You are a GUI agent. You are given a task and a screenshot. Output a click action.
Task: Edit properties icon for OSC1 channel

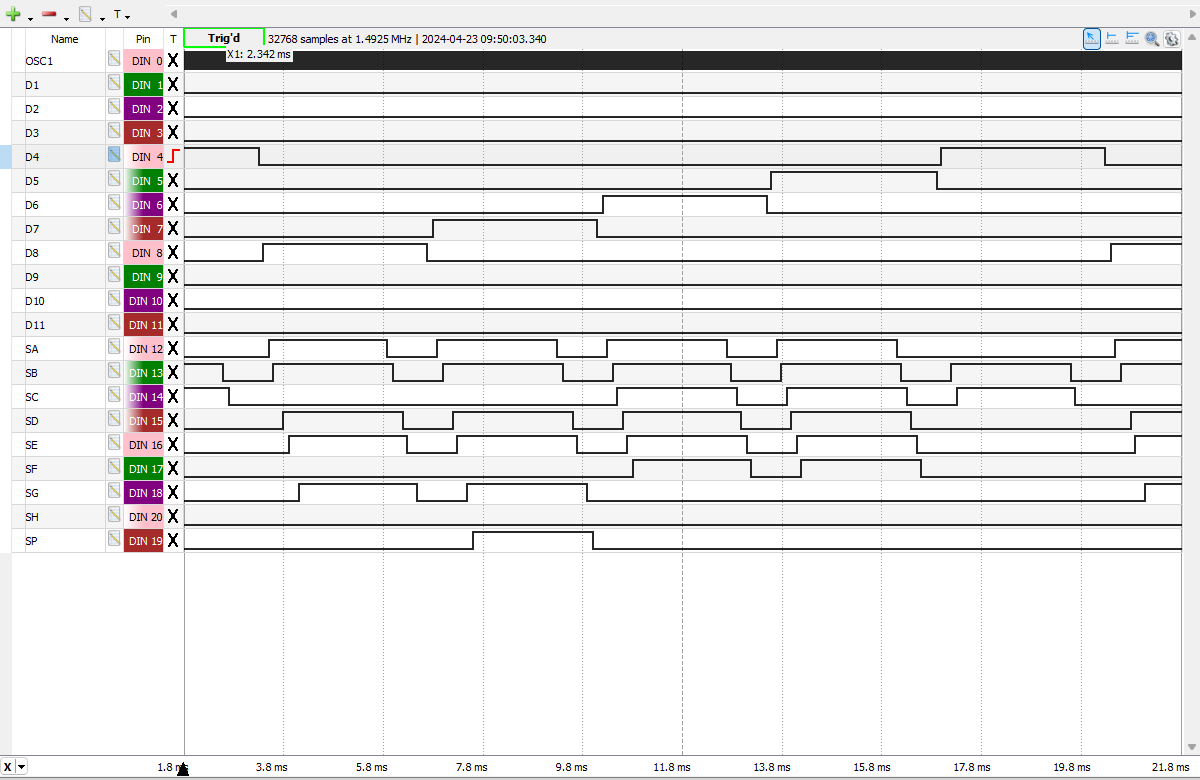(114, 60)
